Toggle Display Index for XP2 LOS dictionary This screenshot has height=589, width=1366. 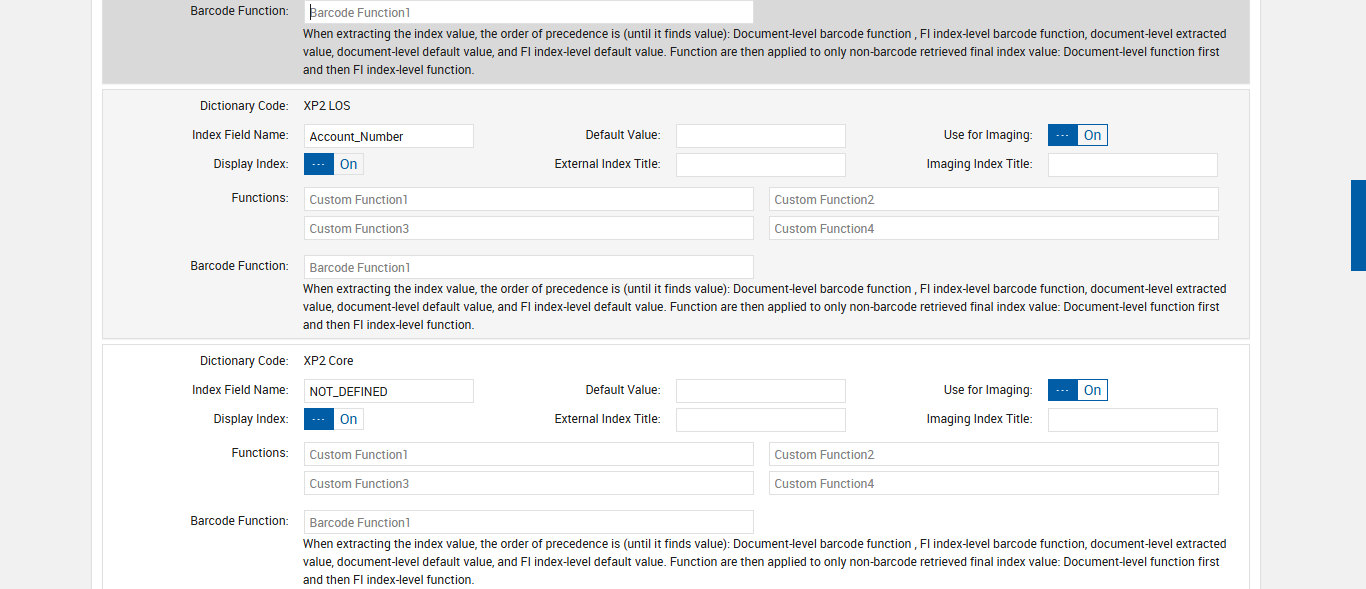pos(333,164)
